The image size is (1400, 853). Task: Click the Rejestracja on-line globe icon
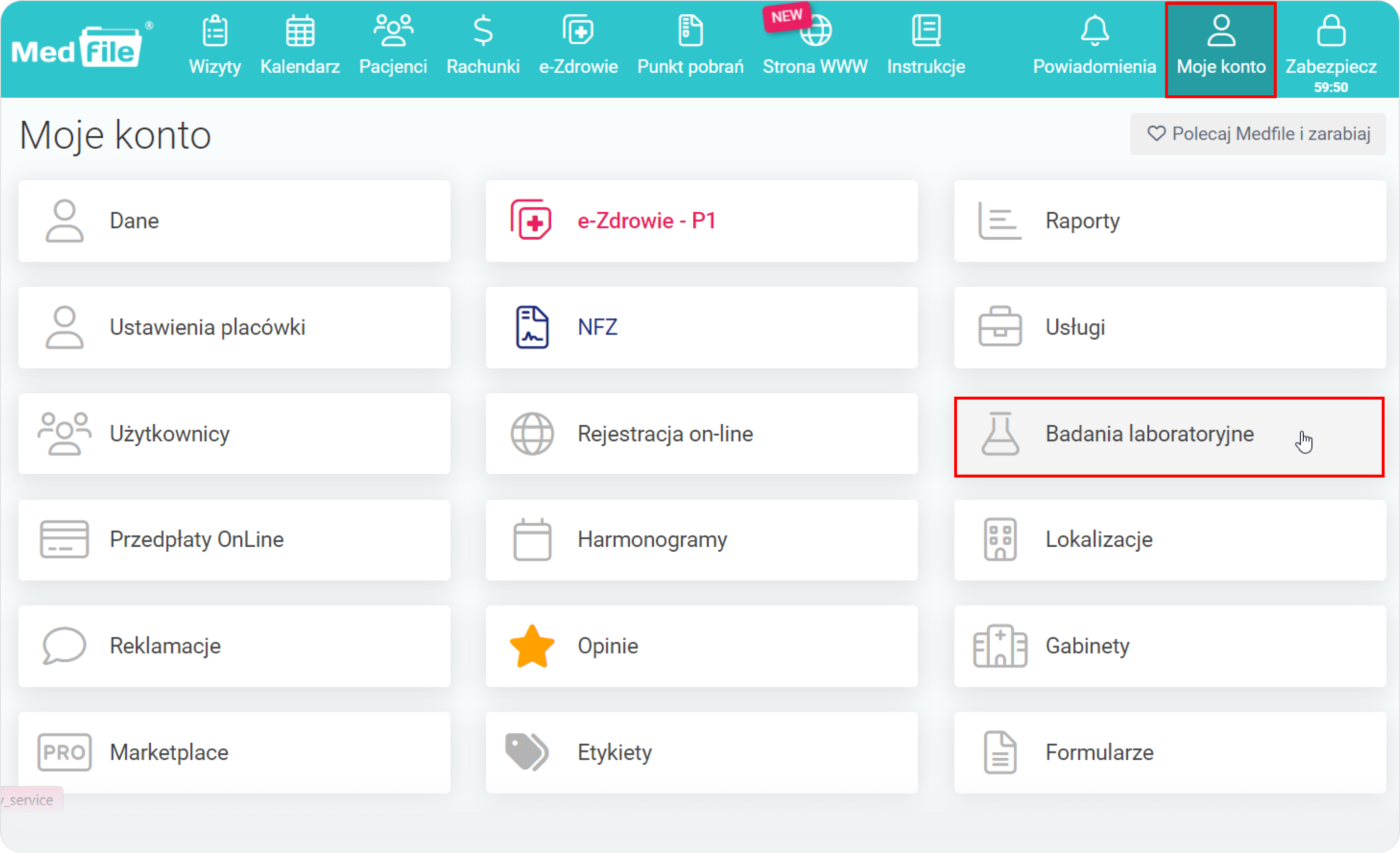point(532,434)
